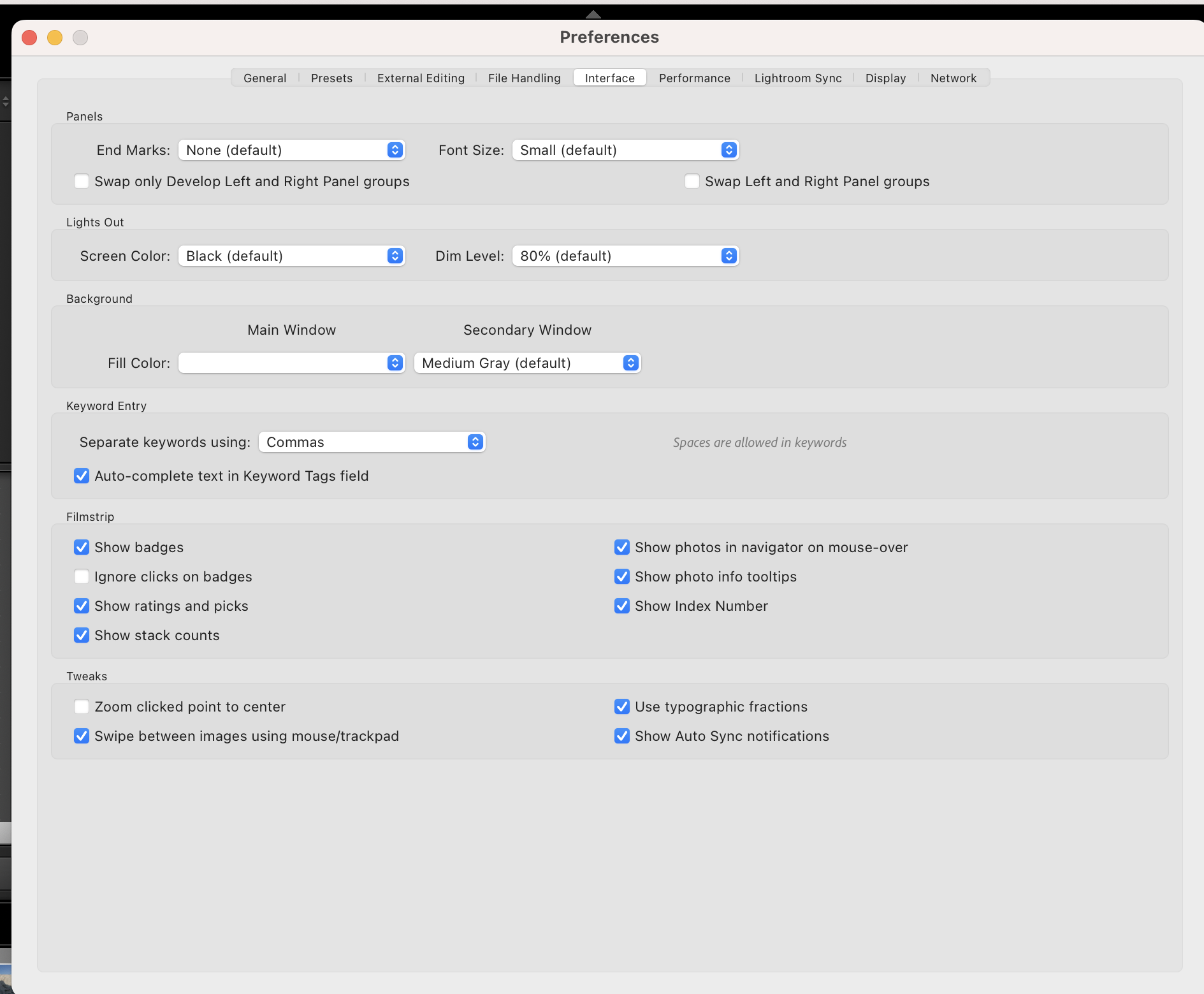Open the Separate keywords using dropdown

click(x=372, y=442)
